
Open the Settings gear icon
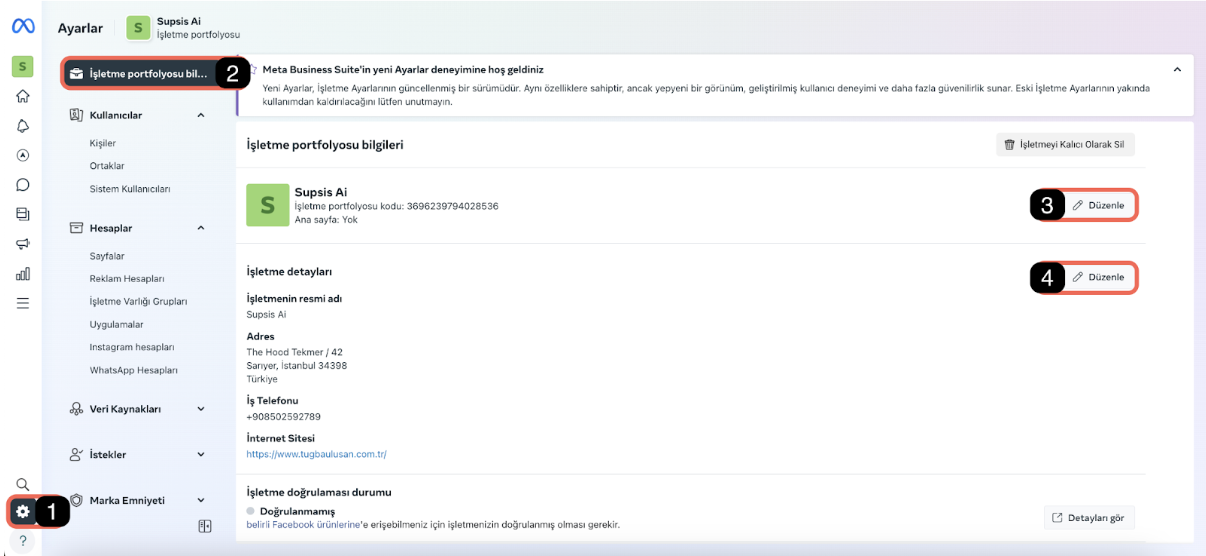tap(22, 512)
